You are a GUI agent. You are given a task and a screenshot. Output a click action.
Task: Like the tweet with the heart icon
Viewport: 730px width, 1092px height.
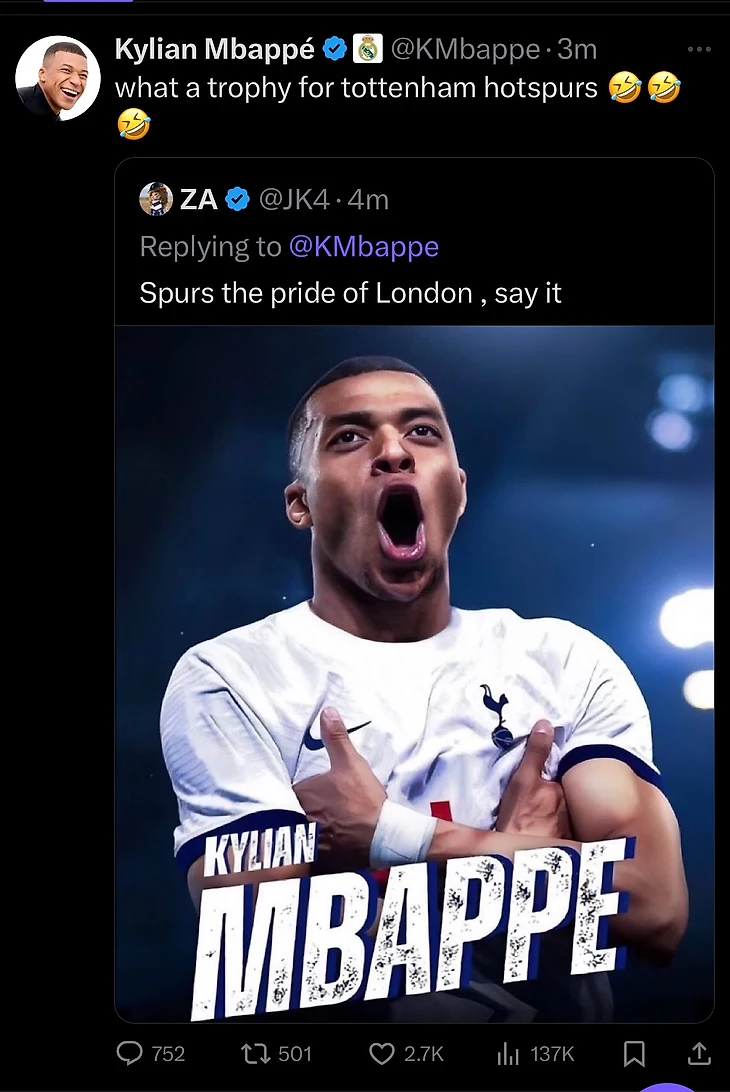point(382,1053)
